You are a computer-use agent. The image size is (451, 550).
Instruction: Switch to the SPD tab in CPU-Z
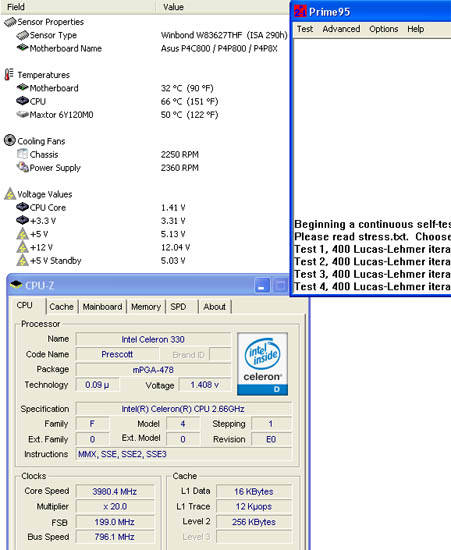178,307
